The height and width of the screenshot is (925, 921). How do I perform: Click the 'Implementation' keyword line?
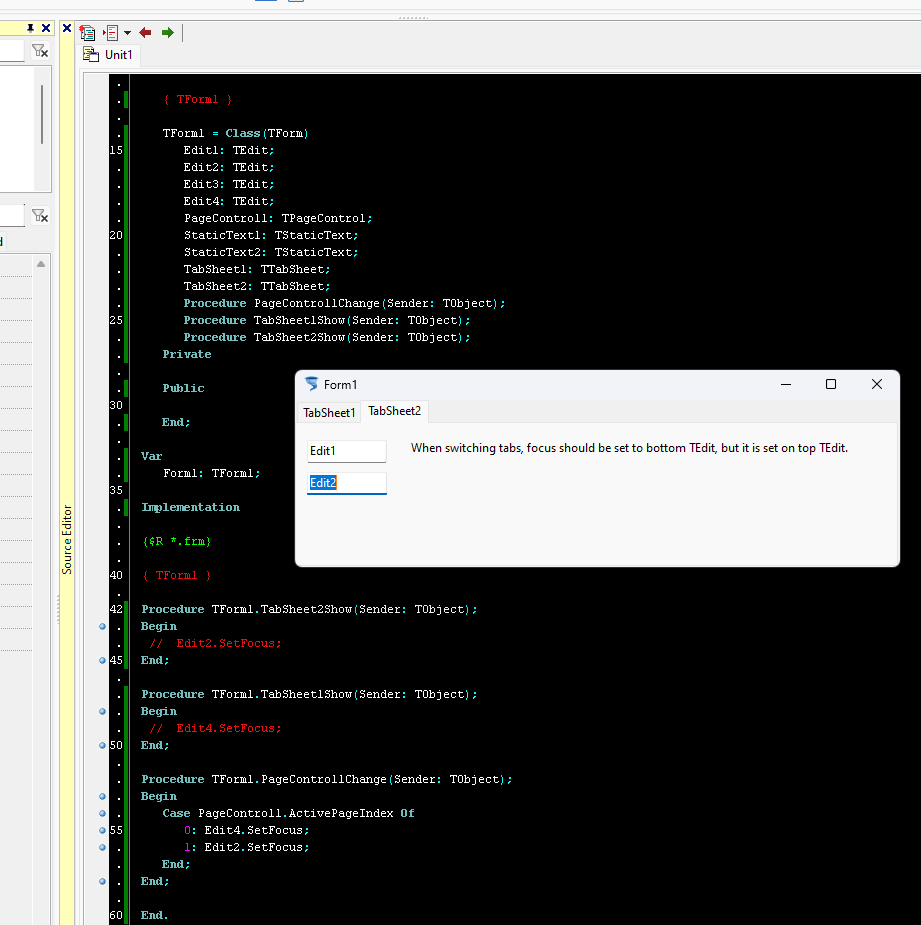pyautogui.click(x=191, y=507)
